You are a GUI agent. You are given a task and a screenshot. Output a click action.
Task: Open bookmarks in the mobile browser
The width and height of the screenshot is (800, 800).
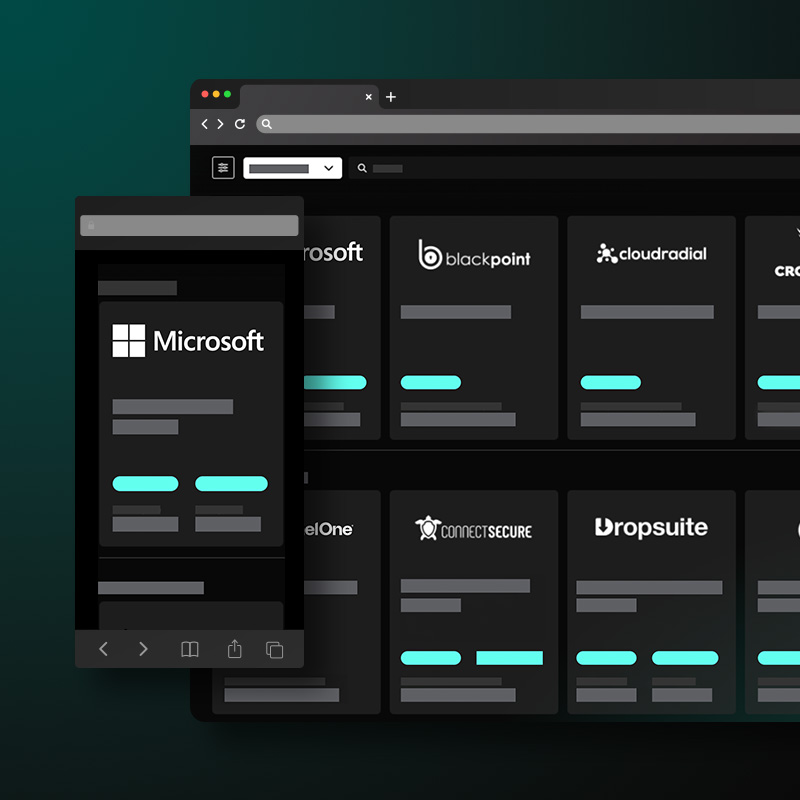click(190, 649)
